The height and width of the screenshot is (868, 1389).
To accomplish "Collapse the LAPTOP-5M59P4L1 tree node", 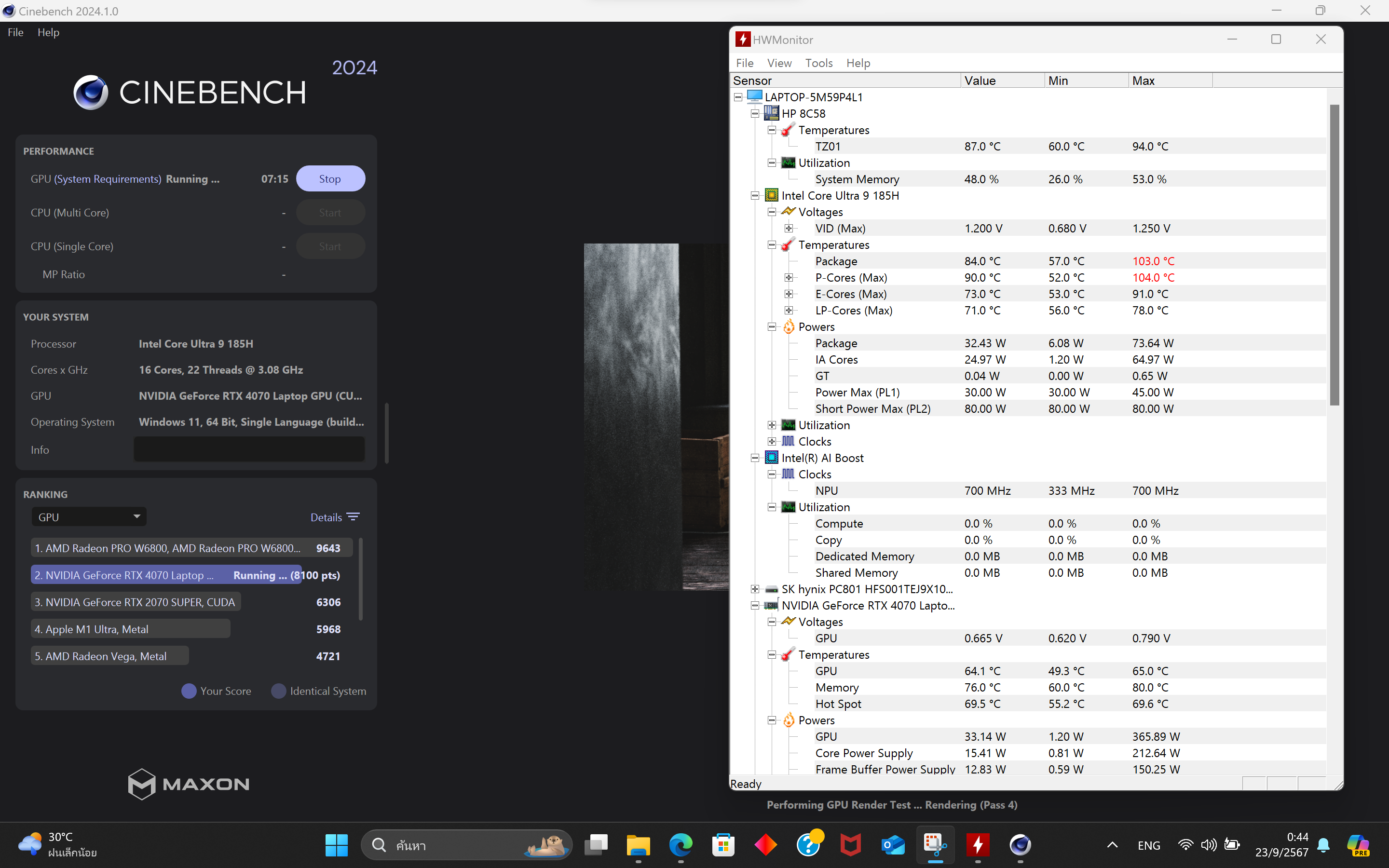I will [x=738, y=97].
